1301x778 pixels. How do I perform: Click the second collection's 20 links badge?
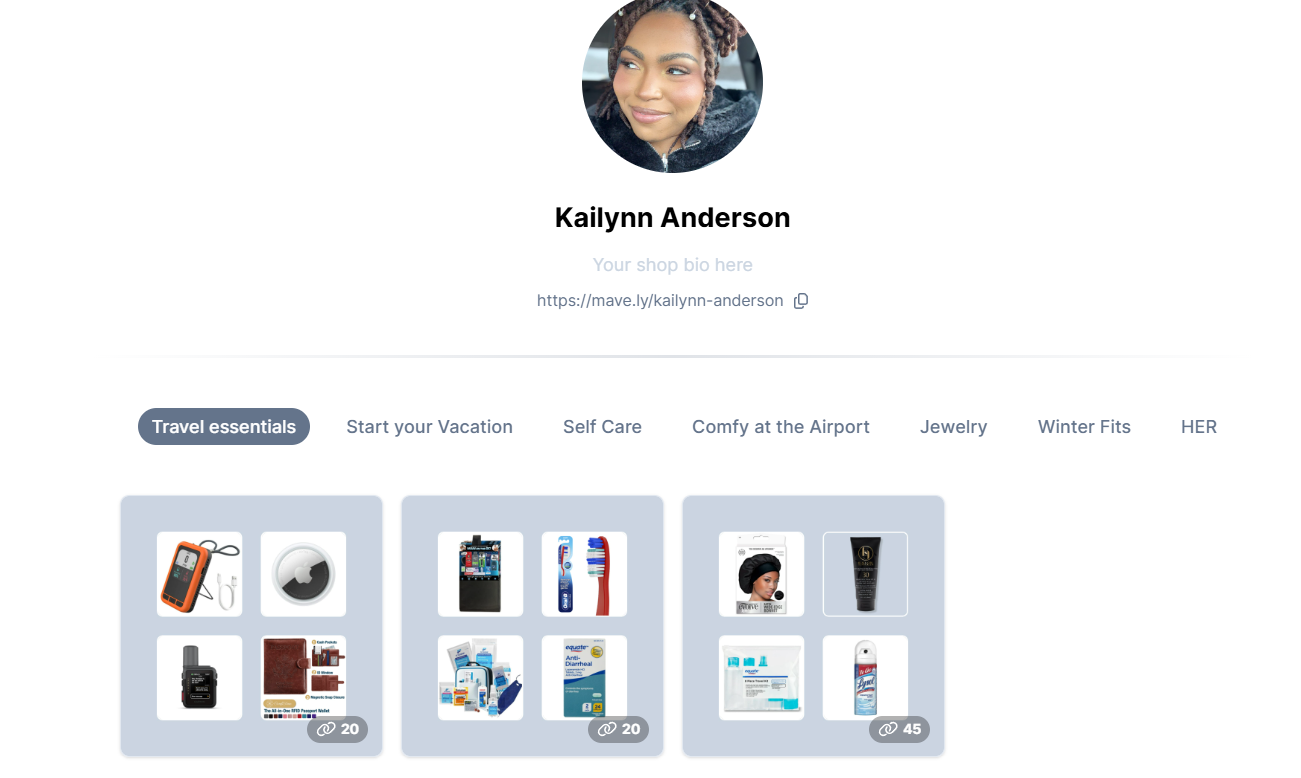tap(618, 729)
